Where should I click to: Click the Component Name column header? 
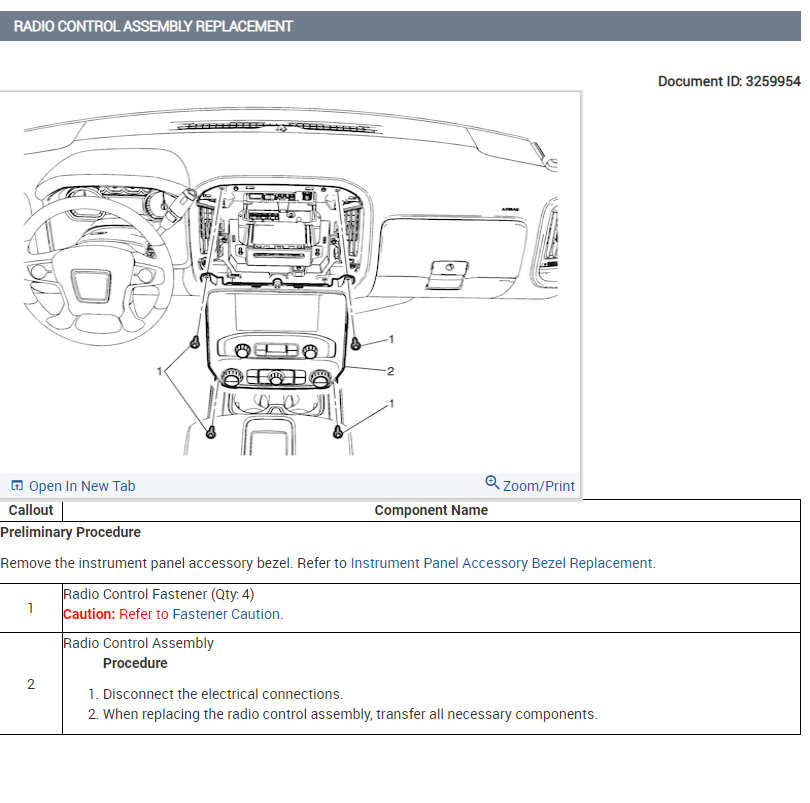431,510
